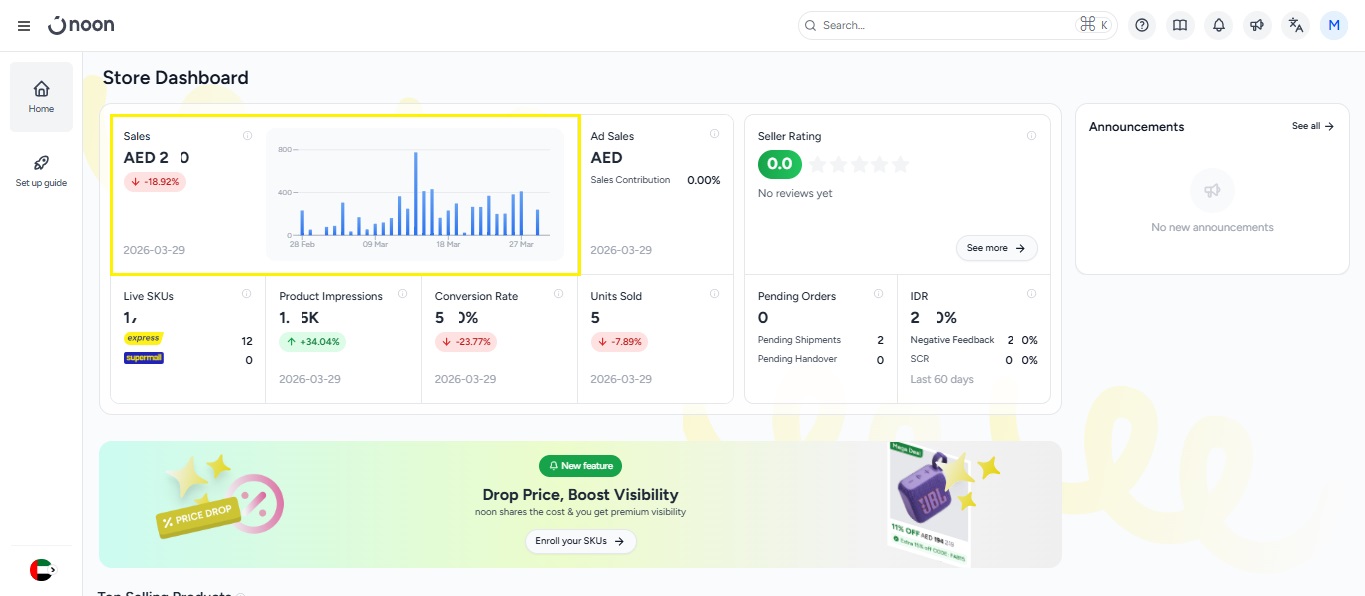This screenshot has width=1365, height=596.
Task: Click Enroll your SKUs button
Action: click(580, 541)
